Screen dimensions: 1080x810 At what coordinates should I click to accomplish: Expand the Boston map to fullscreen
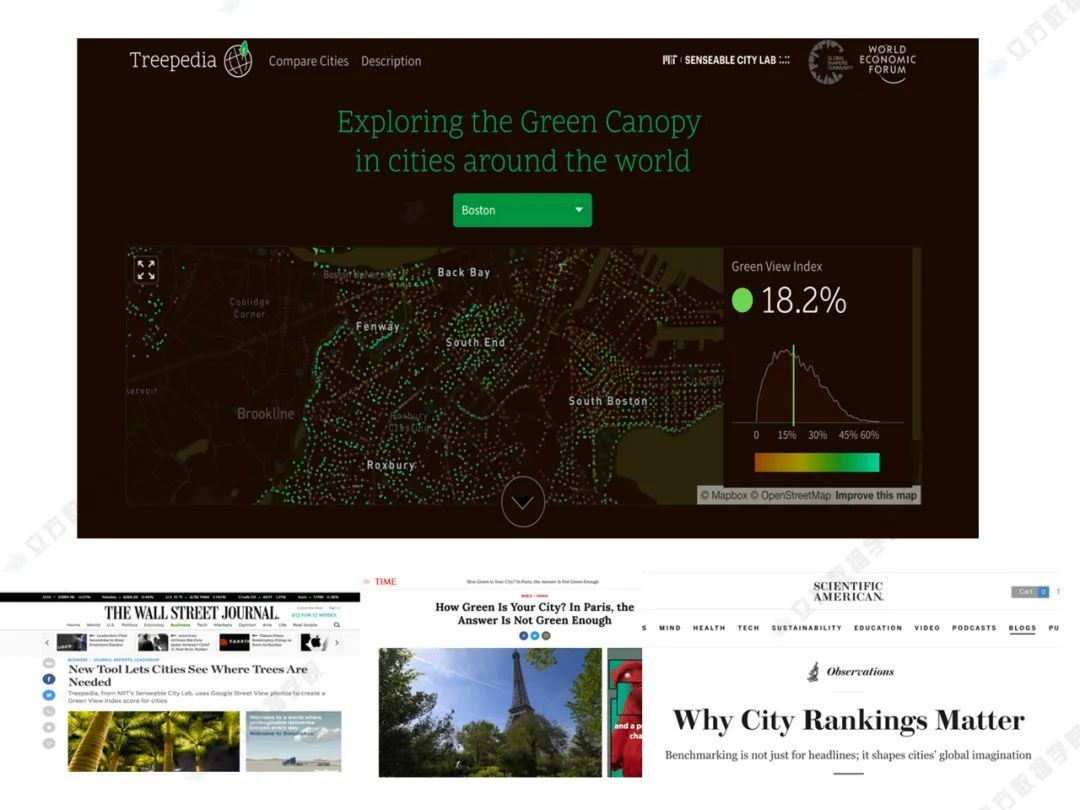click(x=146, y=270)
